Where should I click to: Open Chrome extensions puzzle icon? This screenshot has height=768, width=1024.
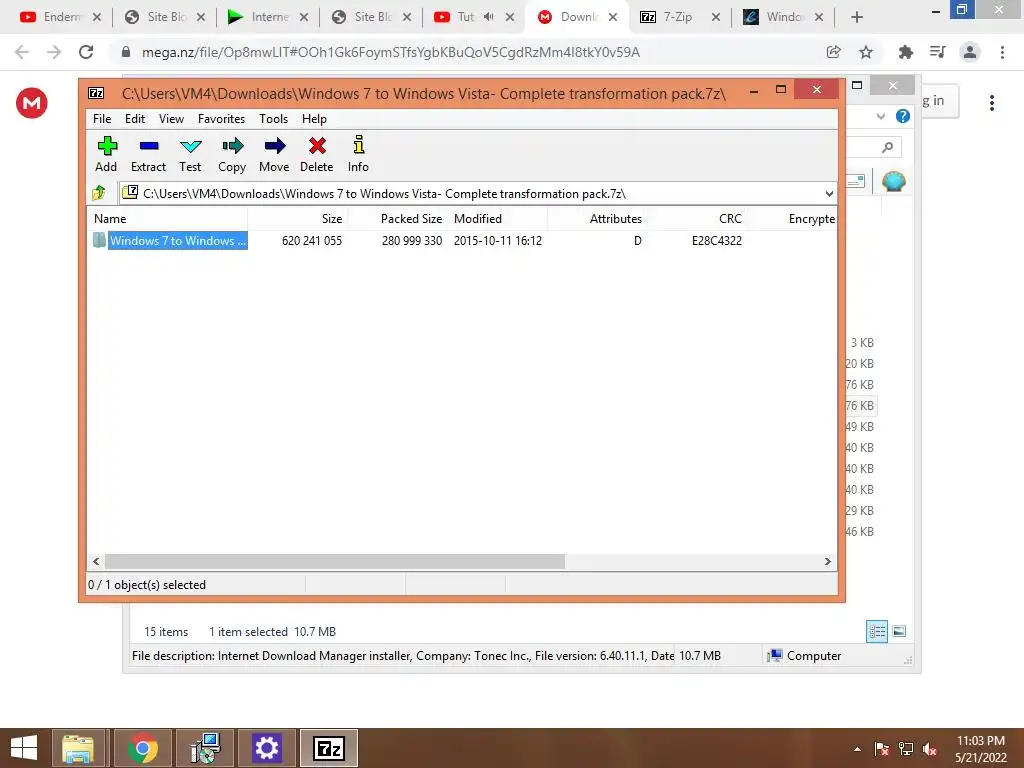click(905, 52)
